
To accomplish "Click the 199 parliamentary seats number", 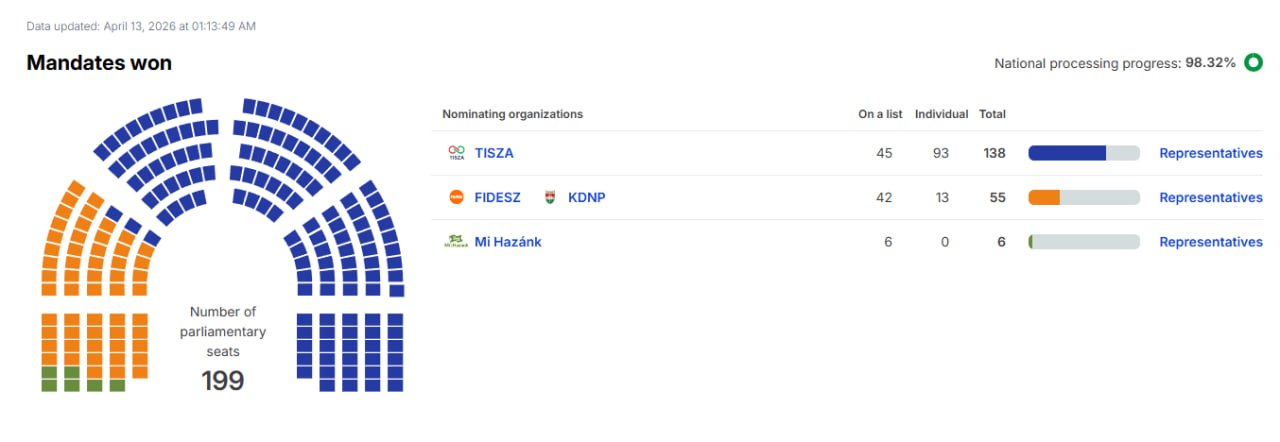I will pyautogui.click(x=223, y=380).
